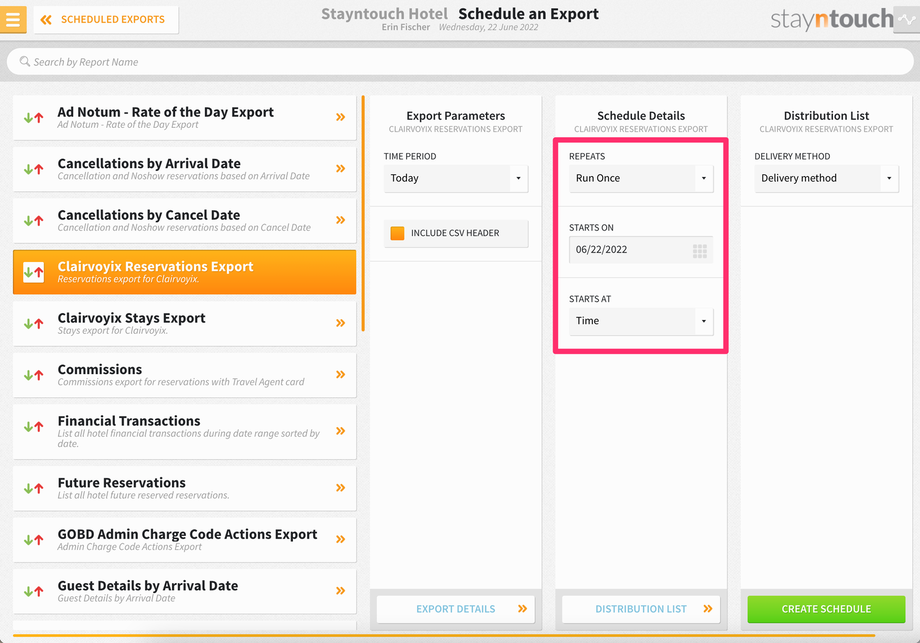Open chevron for Guest Details by Arrival Date
This screenshot has height=643, width=920.
(x=340, y=591)
